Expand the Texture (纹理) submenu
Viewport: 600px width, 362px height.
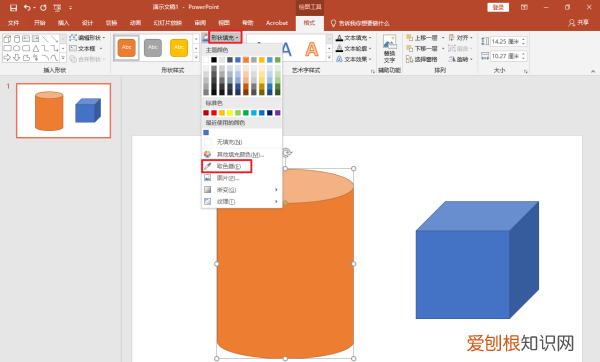coord(242,201)
